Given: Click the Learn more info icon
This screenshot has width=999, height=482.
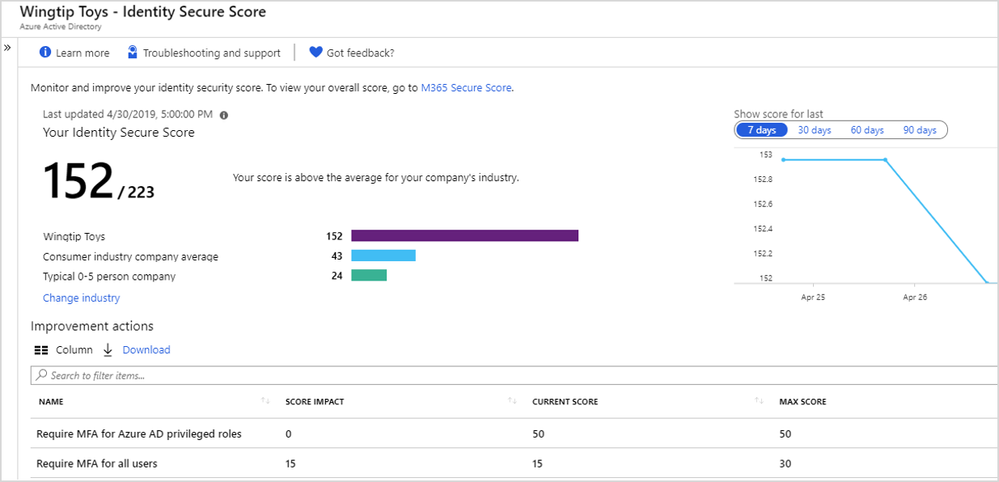Looking at the screenshot, I should (x=45, y=52).
